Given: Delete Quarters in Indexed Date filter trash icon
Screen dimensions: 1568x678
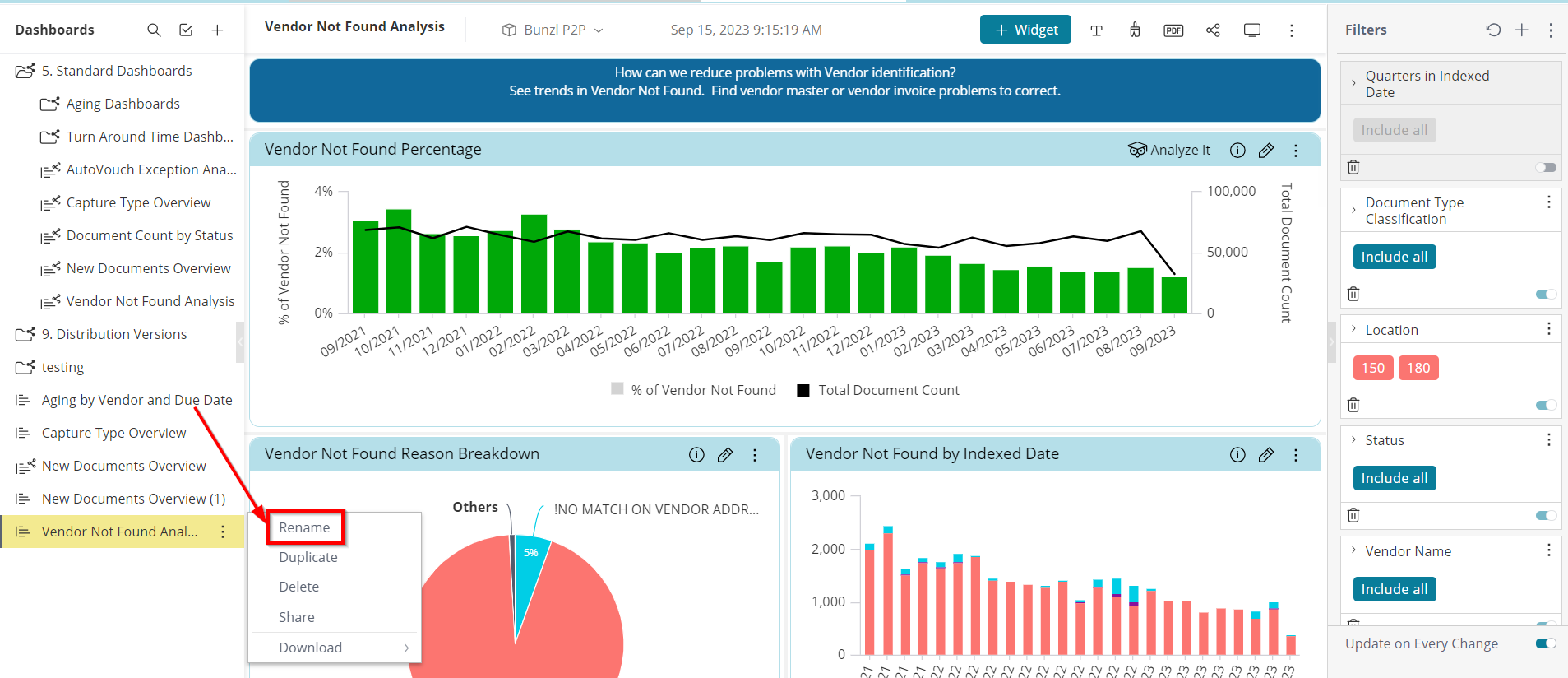Looking at the screenshot, I should 1353,167.
